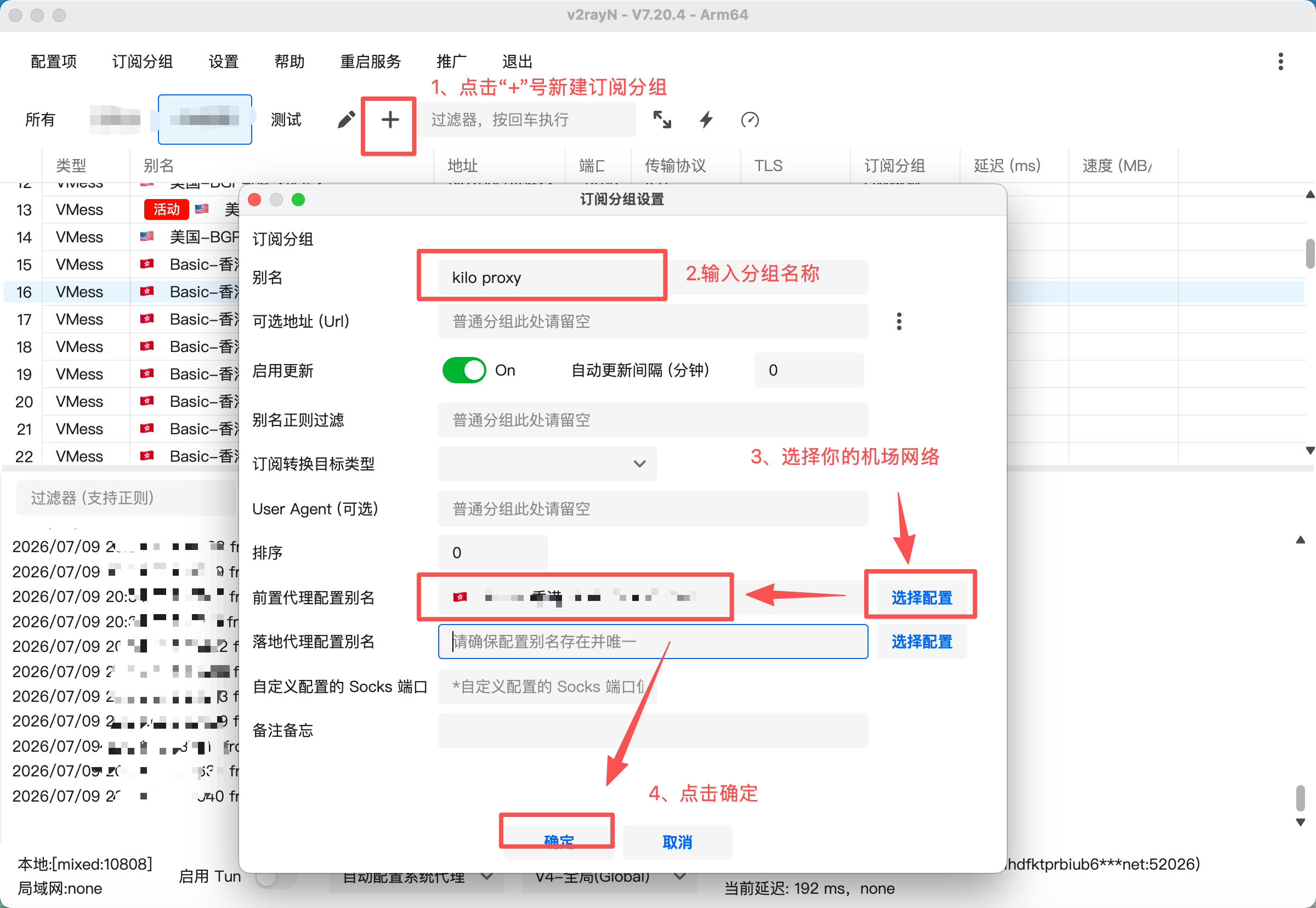Viewport: 1316px width, 908px height.
Task: Open the 订阅转换目标类型 dropdown
Action: click(547, 464)
